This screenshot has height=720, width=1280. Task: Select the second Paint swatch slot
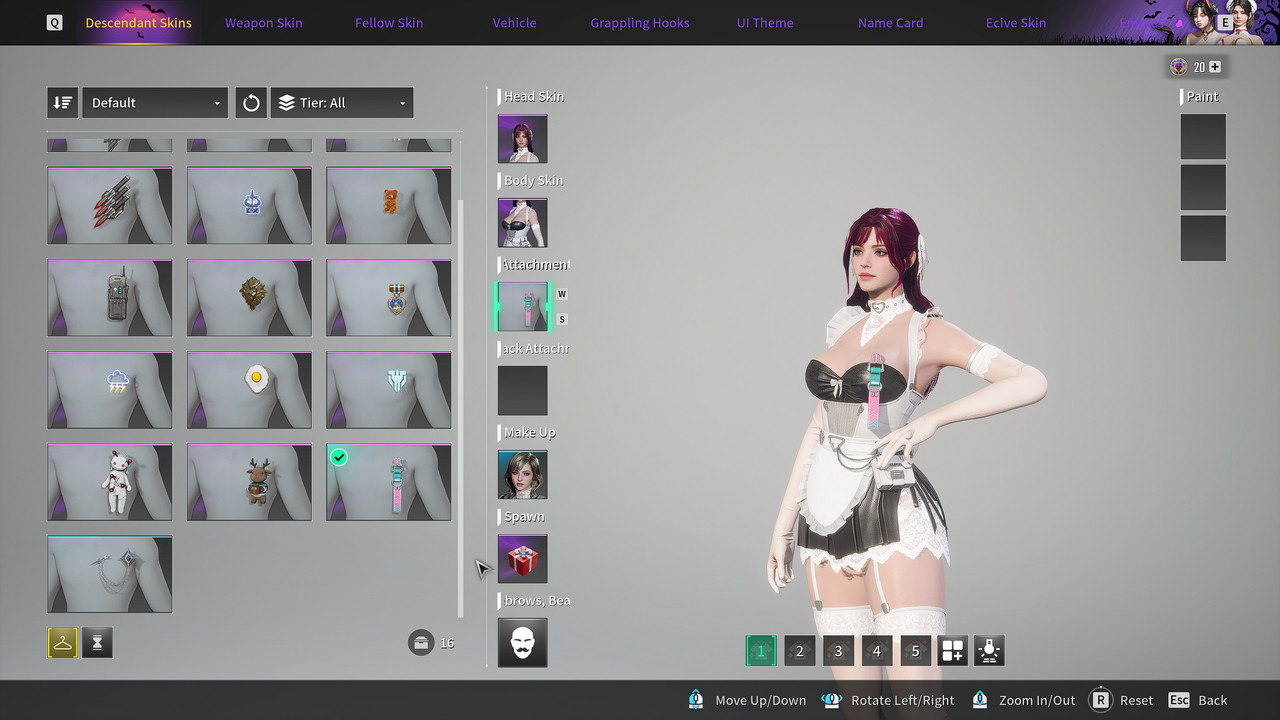click(x=1203, y=187)
